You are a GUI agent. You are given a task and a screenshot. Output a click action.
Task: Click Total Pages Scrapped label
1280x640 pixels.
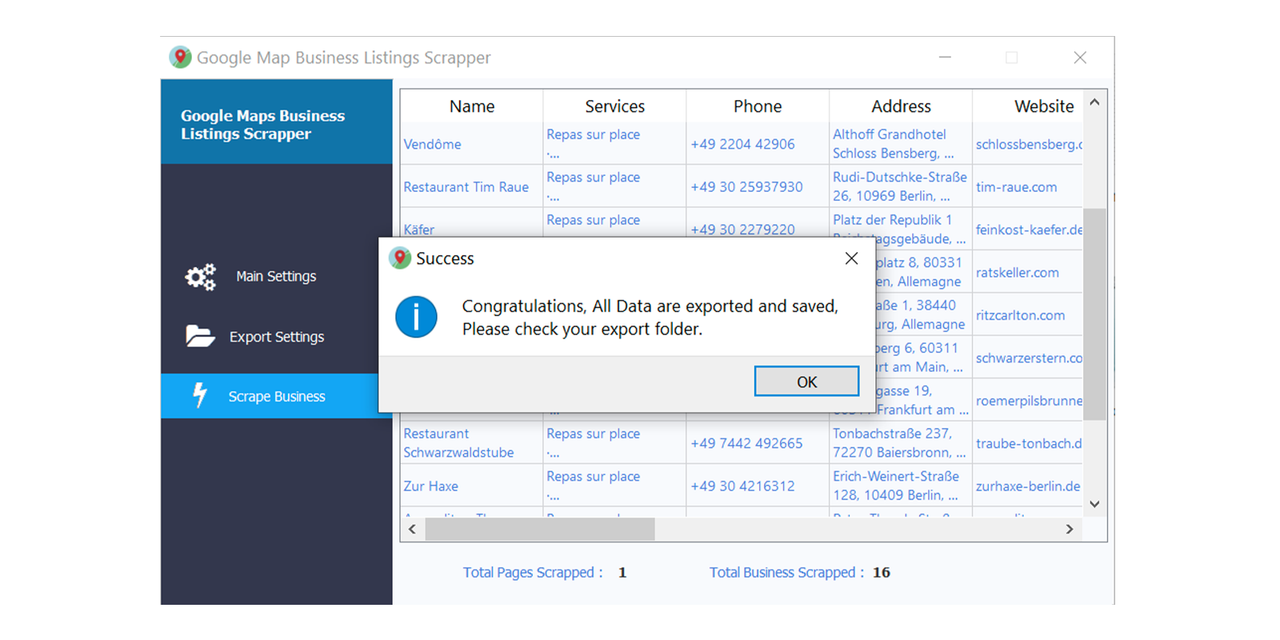(533, 573)
